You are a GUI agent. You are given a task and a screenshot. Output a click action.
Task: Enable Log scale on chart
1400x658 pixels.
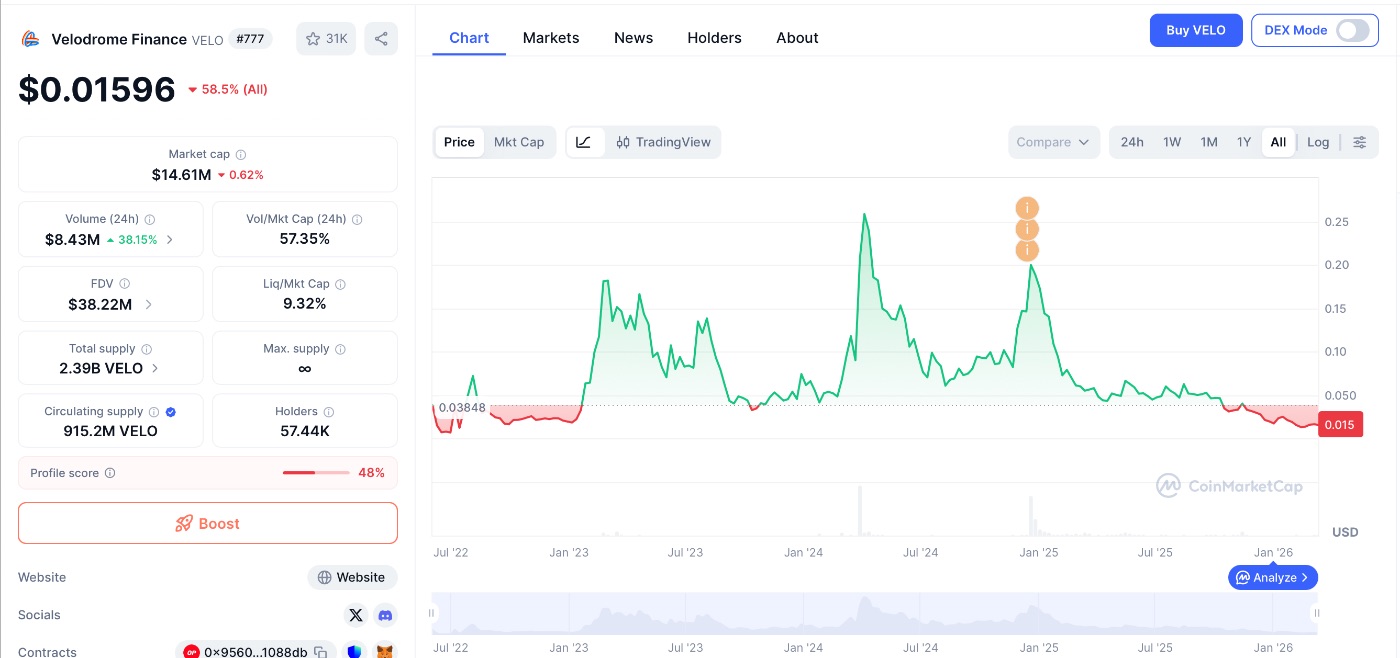click(x=1318, y=142)
